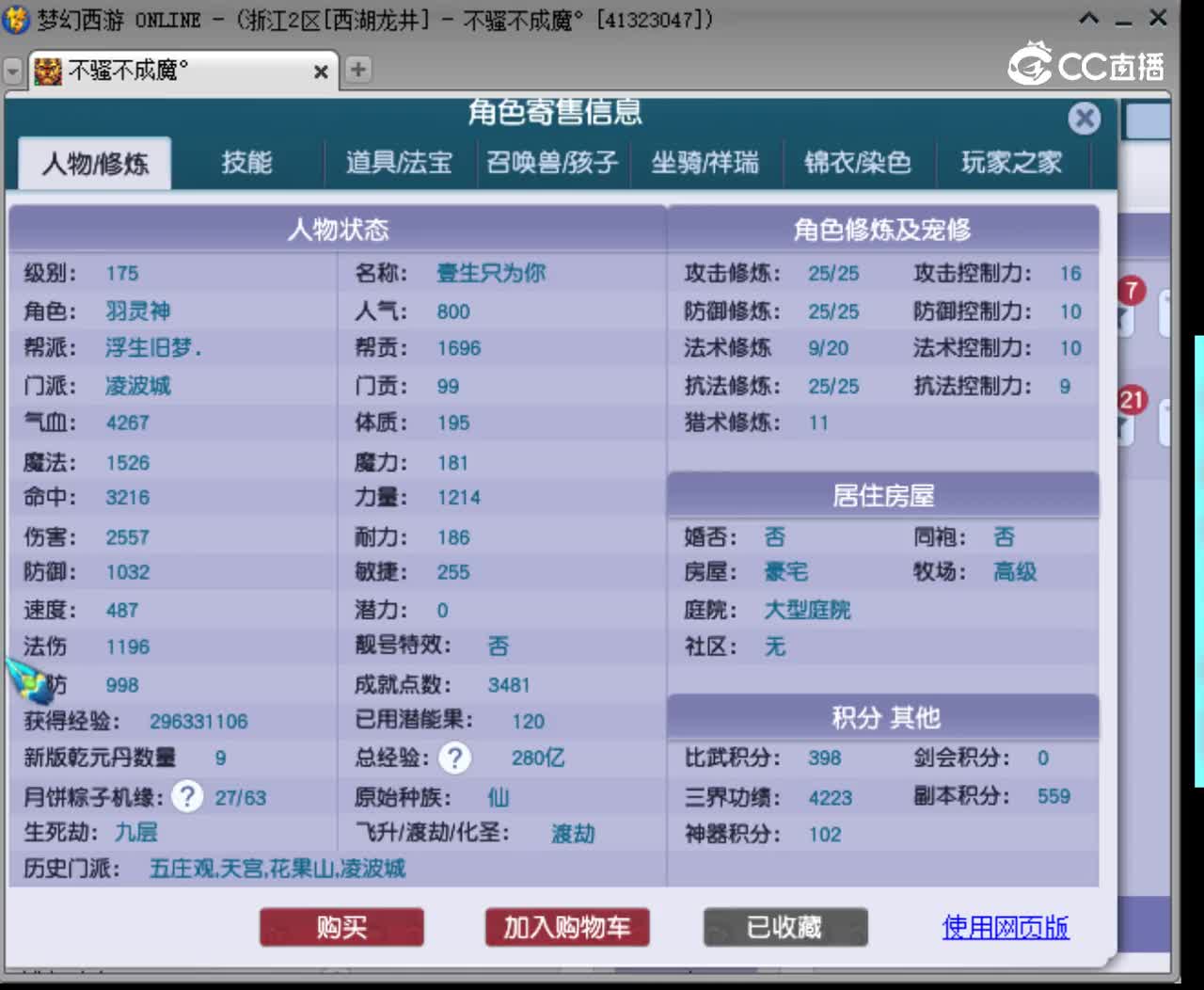
Task: Click the 不骚不成魔 tab avatar icon
Action: (x=48, y=71)
